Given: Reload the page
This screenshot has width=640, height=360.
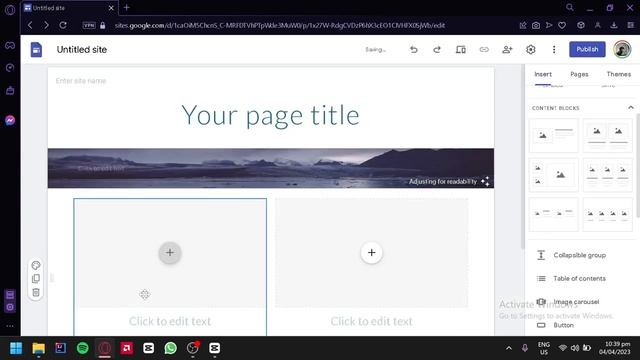Looking at the screenshot, I should tap(63, 25).
